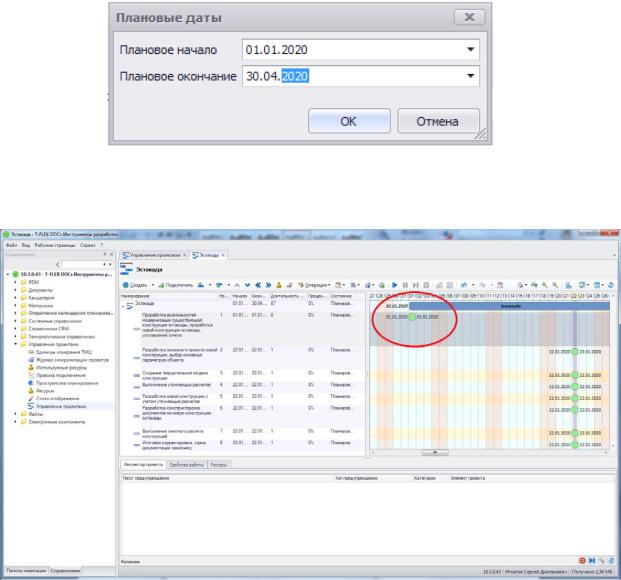Open the Сервис menu
The width and height of the screenshot is (621, 580).
88,245
